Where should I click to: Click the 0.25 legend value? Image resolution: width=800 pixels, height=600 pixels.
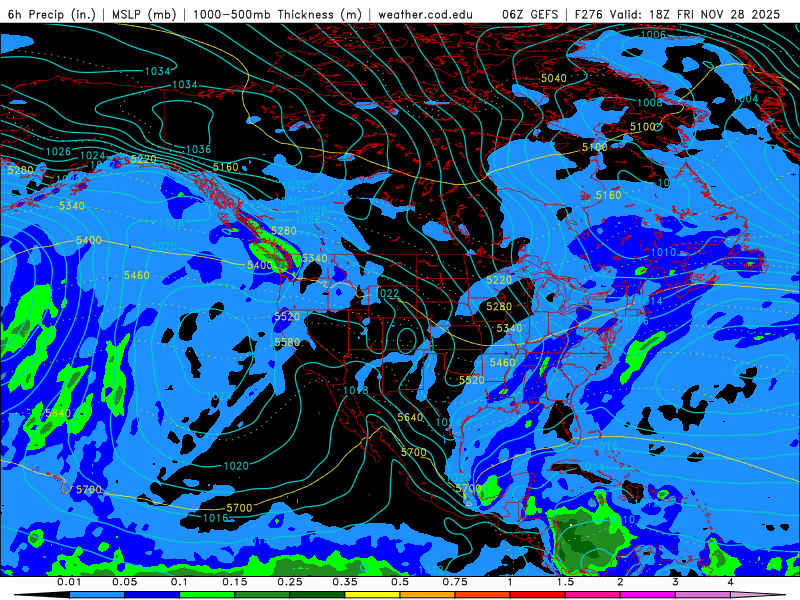click(x=290, y=582)
